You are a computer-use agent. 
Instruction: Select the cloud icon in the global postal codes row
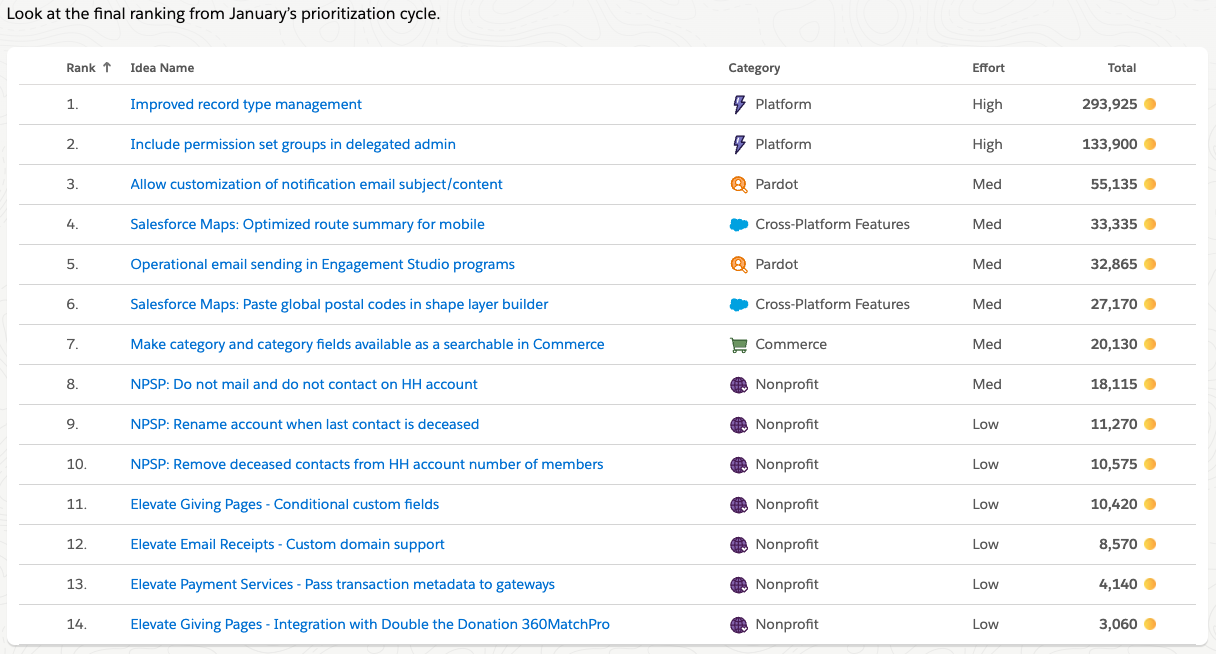(739, 305)
